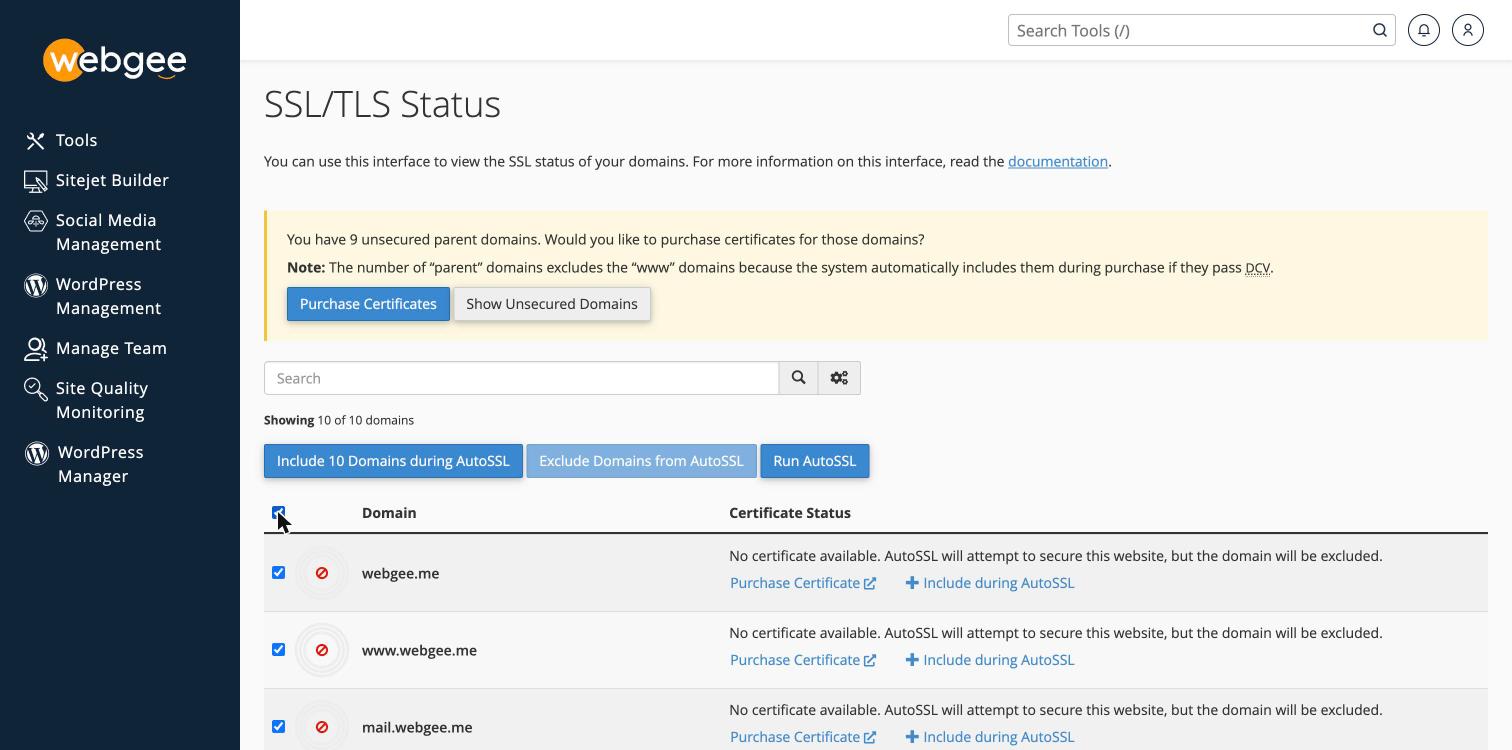
Task: Uncheck the webgee.me checkbox
Action: click(278, 573)
